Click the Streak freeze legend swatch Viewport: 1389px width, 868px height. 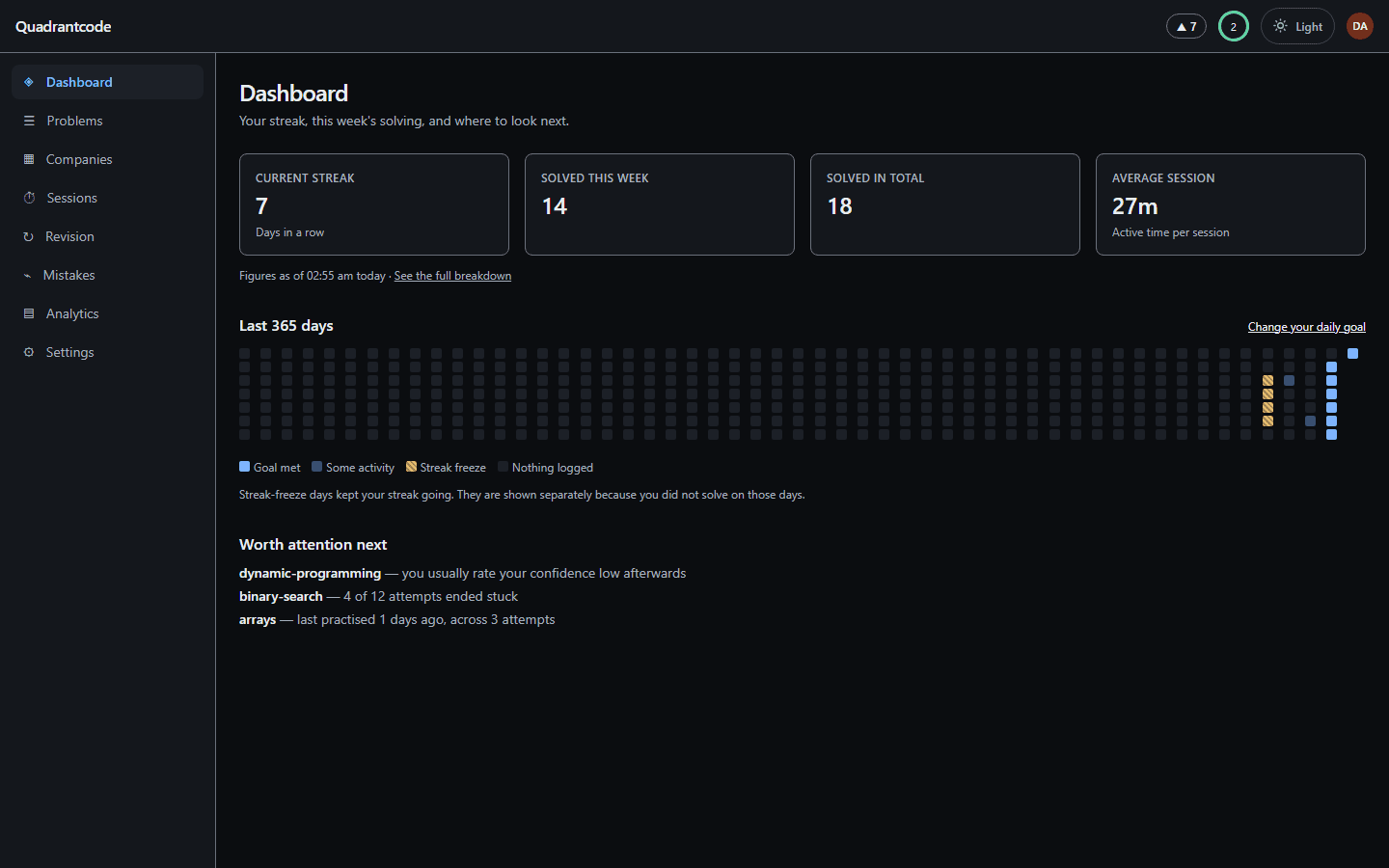[412, 467]
